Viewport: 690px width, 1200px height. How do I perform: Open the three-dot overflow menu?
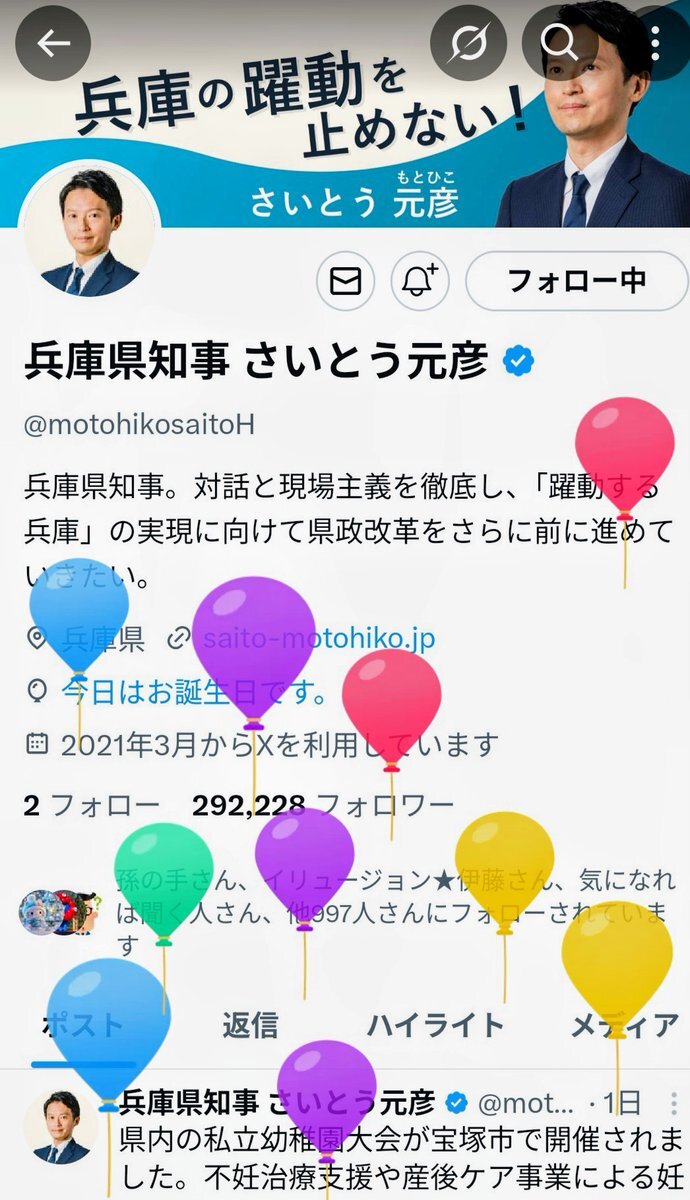[x=656, y=44]
